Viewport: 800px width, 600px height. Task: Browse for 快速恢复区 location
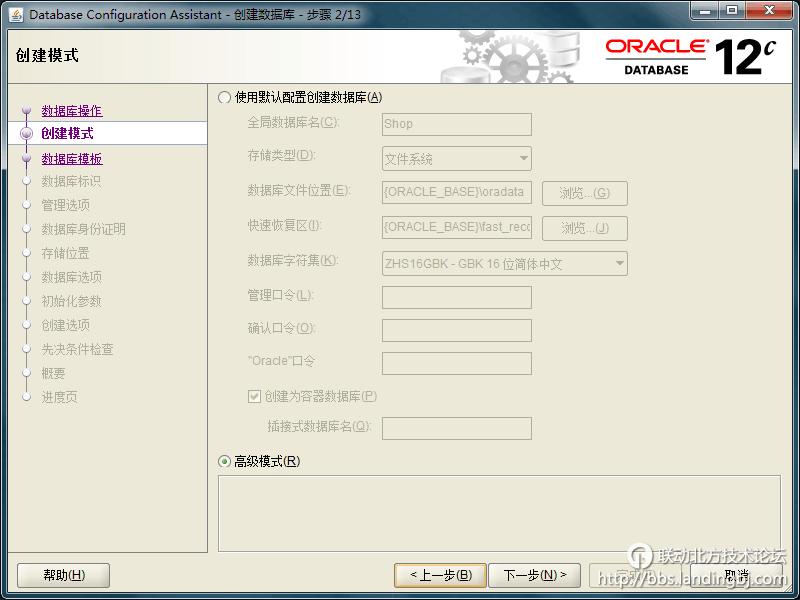click(x=584, y=228)
